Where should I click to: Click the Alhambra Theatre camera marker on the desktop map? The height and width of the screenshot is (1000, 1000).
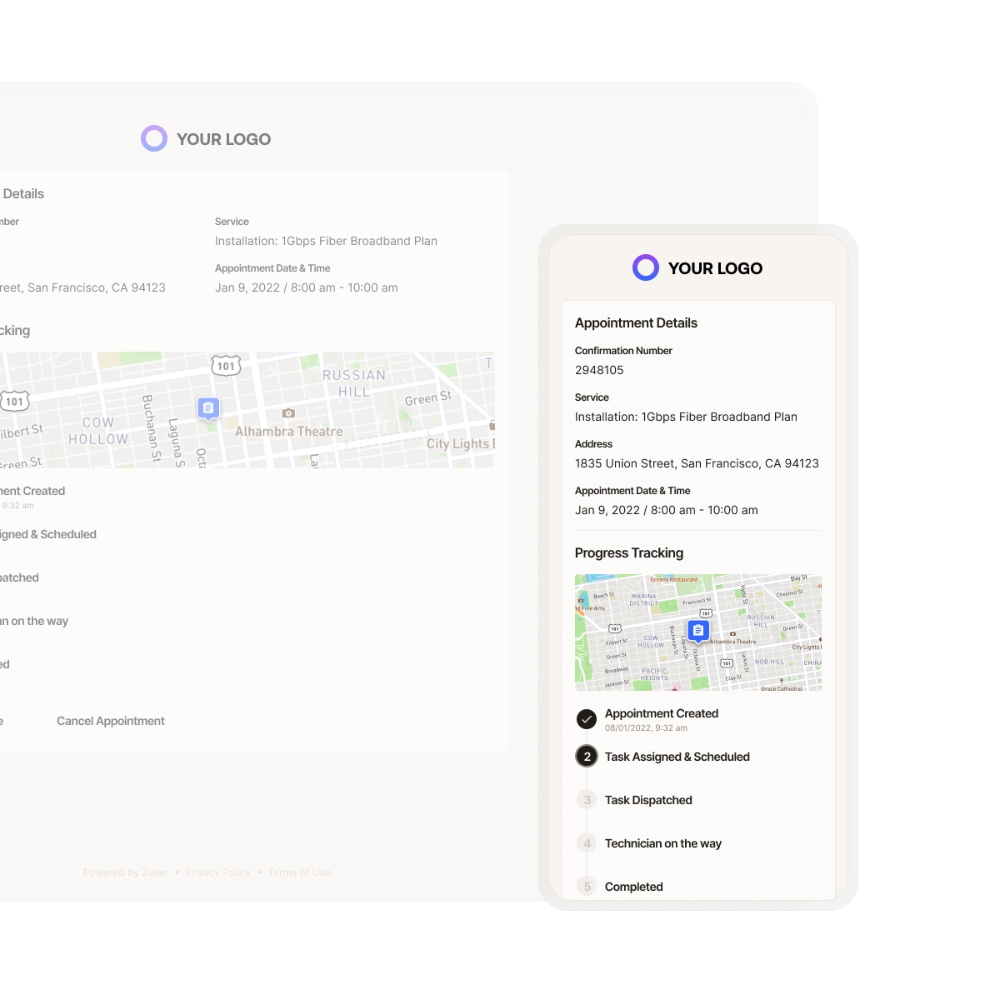288,413
